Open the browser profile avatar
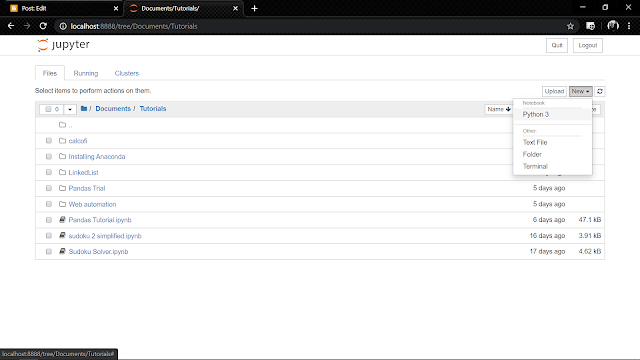640x360 pixels. tap(613, 26)
